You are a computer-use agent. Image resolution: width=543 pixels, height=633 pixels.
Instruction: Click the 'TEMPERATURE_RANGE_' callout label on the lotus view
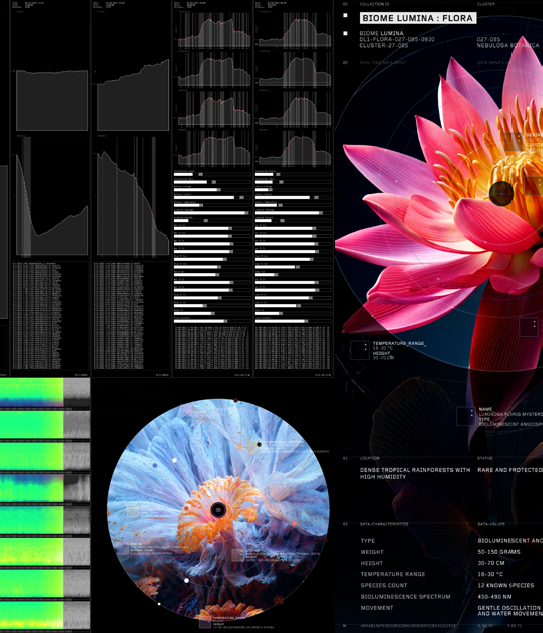(399, 343)
